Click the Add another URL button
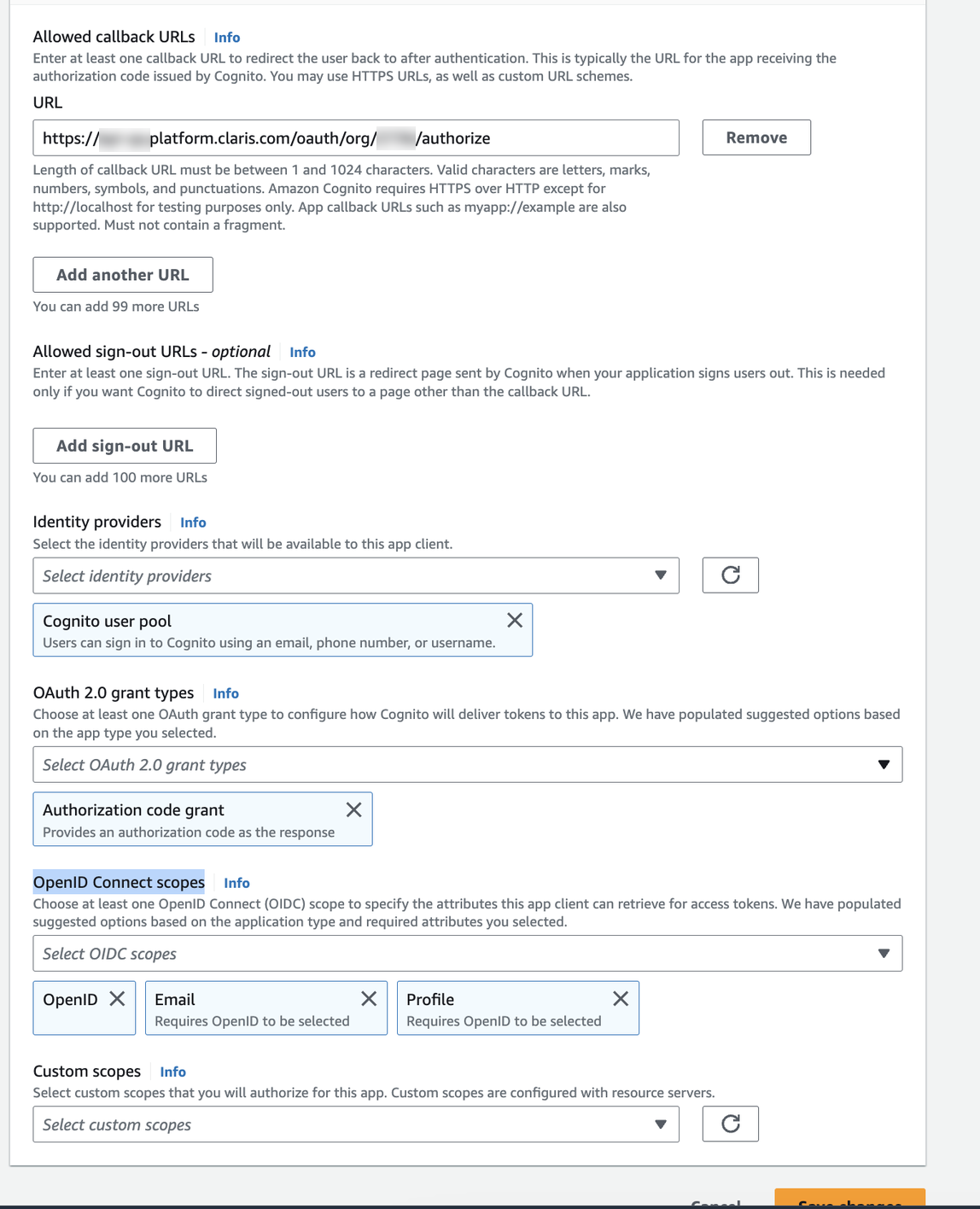Viewport: 980px width, 1209px height. tap(123, 274)
